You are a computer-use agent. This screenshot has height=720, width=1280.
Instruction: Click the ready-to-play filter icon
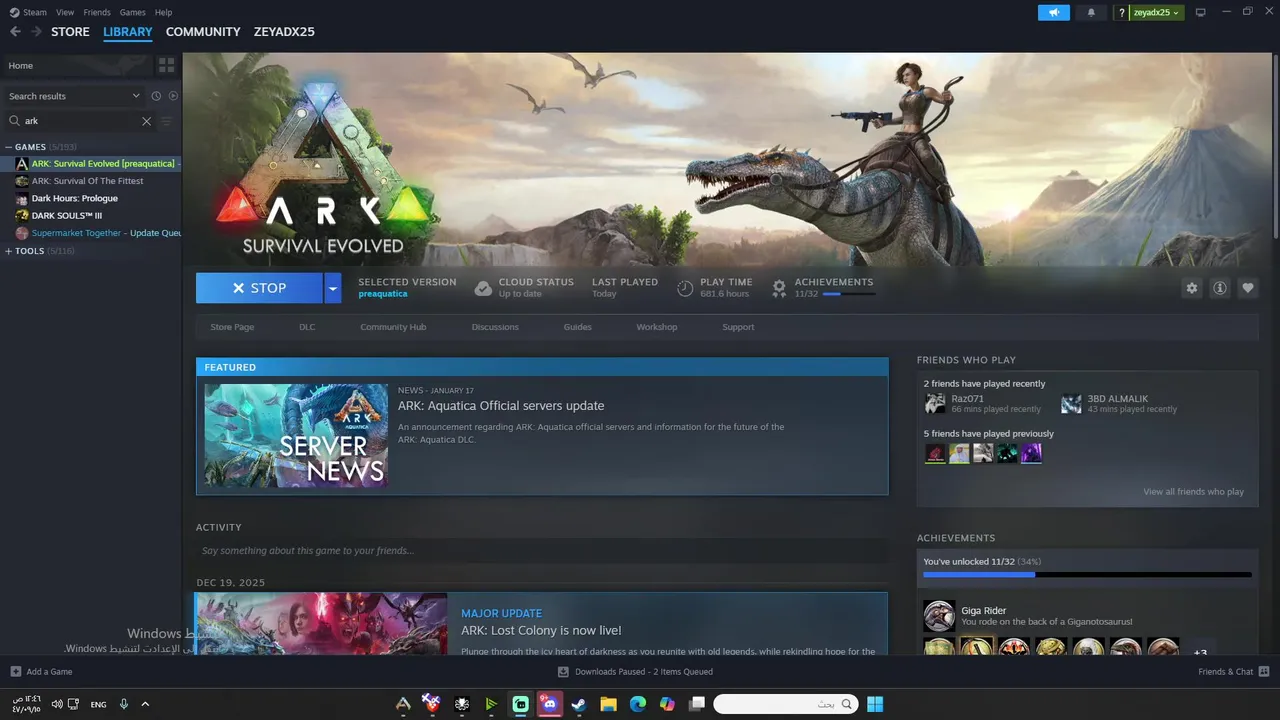(173, 96)
